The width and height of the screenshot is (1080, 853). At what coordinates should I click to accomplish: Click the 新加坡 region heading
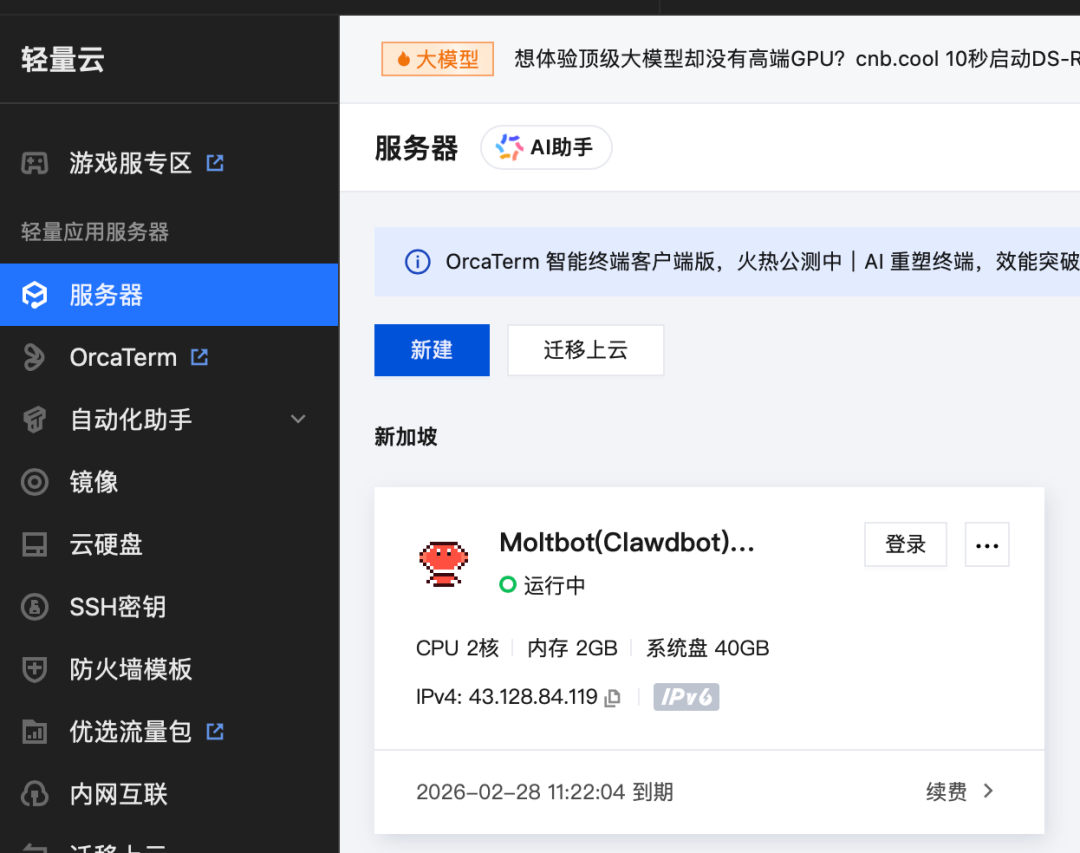(406, 436)
